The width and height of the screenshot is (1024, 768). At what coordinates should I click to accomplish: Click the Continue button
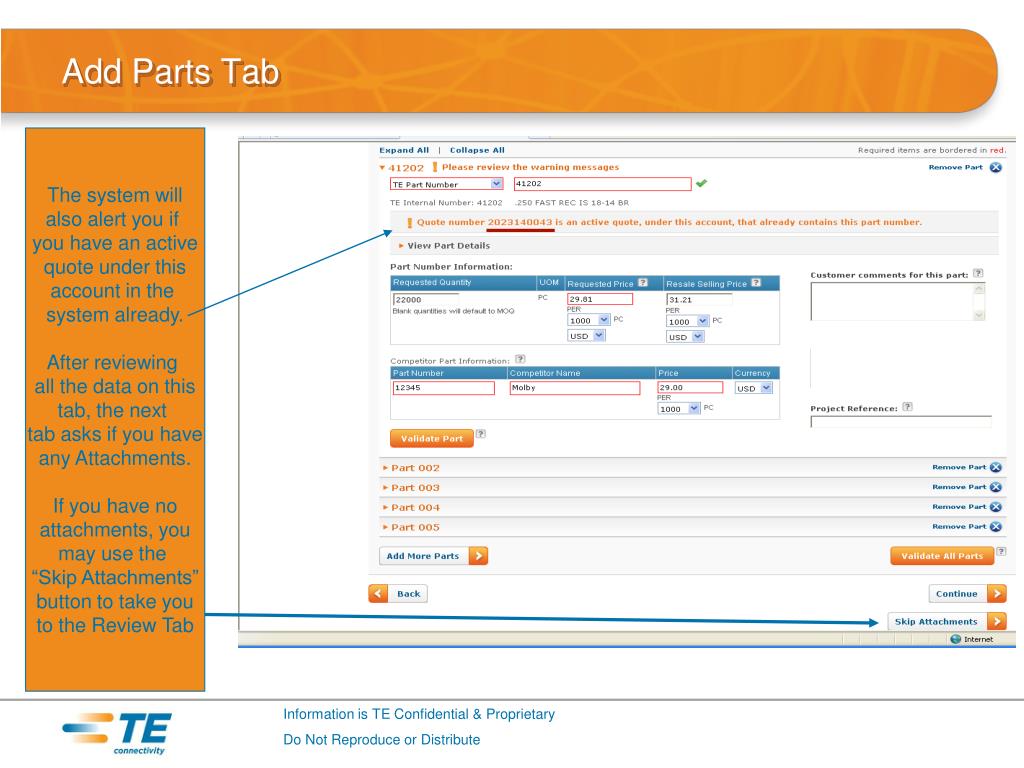pyautogui.click(x=967, y=594)
